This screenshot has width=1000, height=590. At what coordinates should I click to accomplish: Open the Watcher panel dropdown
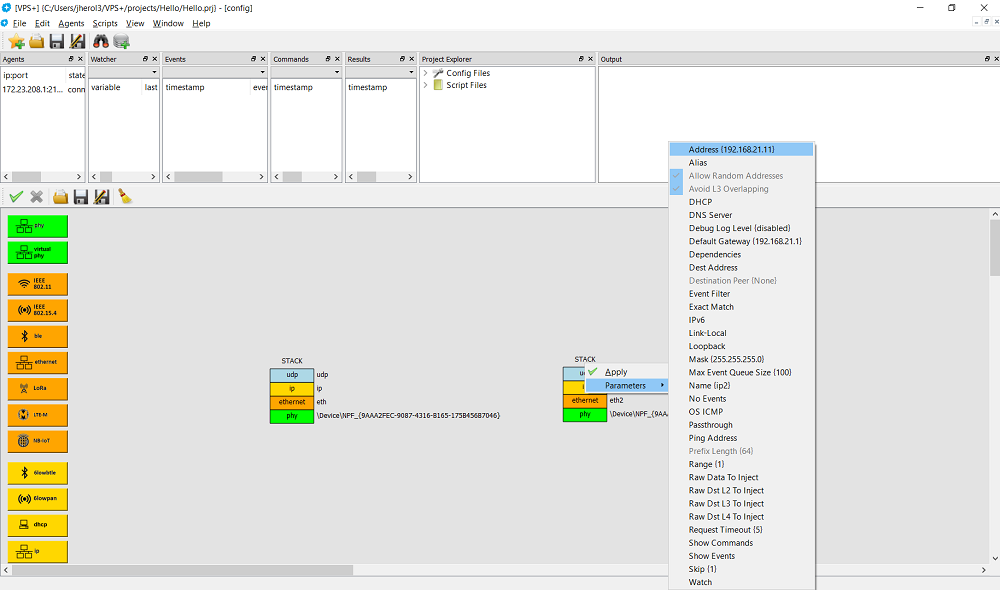point(153,72)
